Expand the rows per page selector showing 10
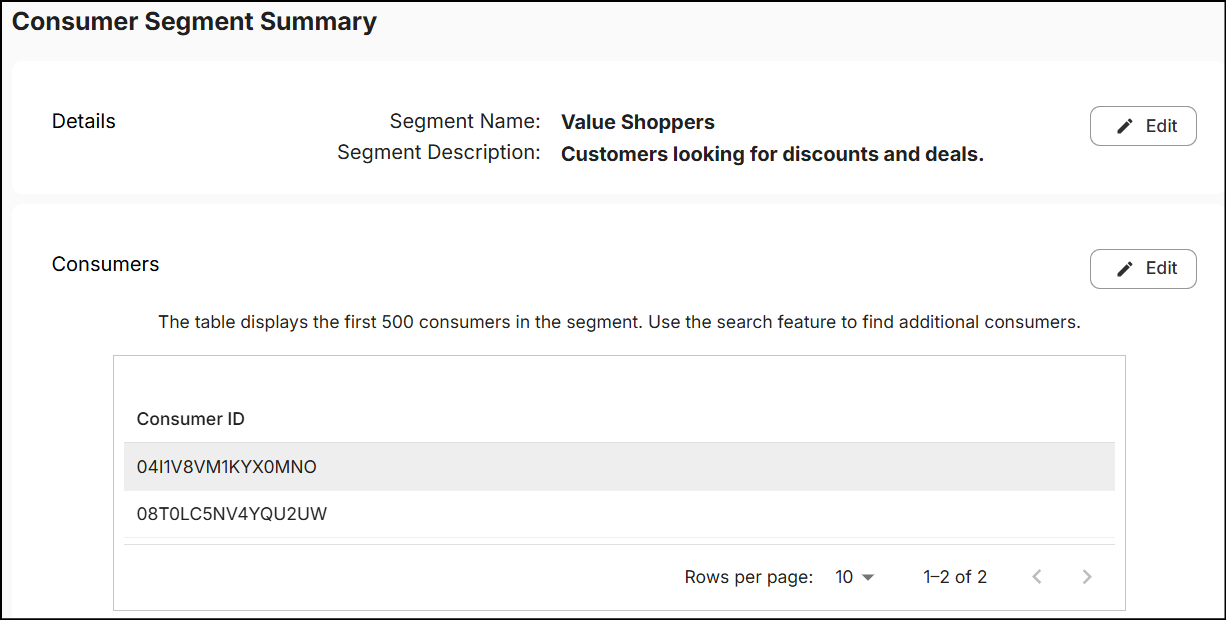Viewport: 1226px width, 620px height. pyautogui.click(x=854, y=576)
